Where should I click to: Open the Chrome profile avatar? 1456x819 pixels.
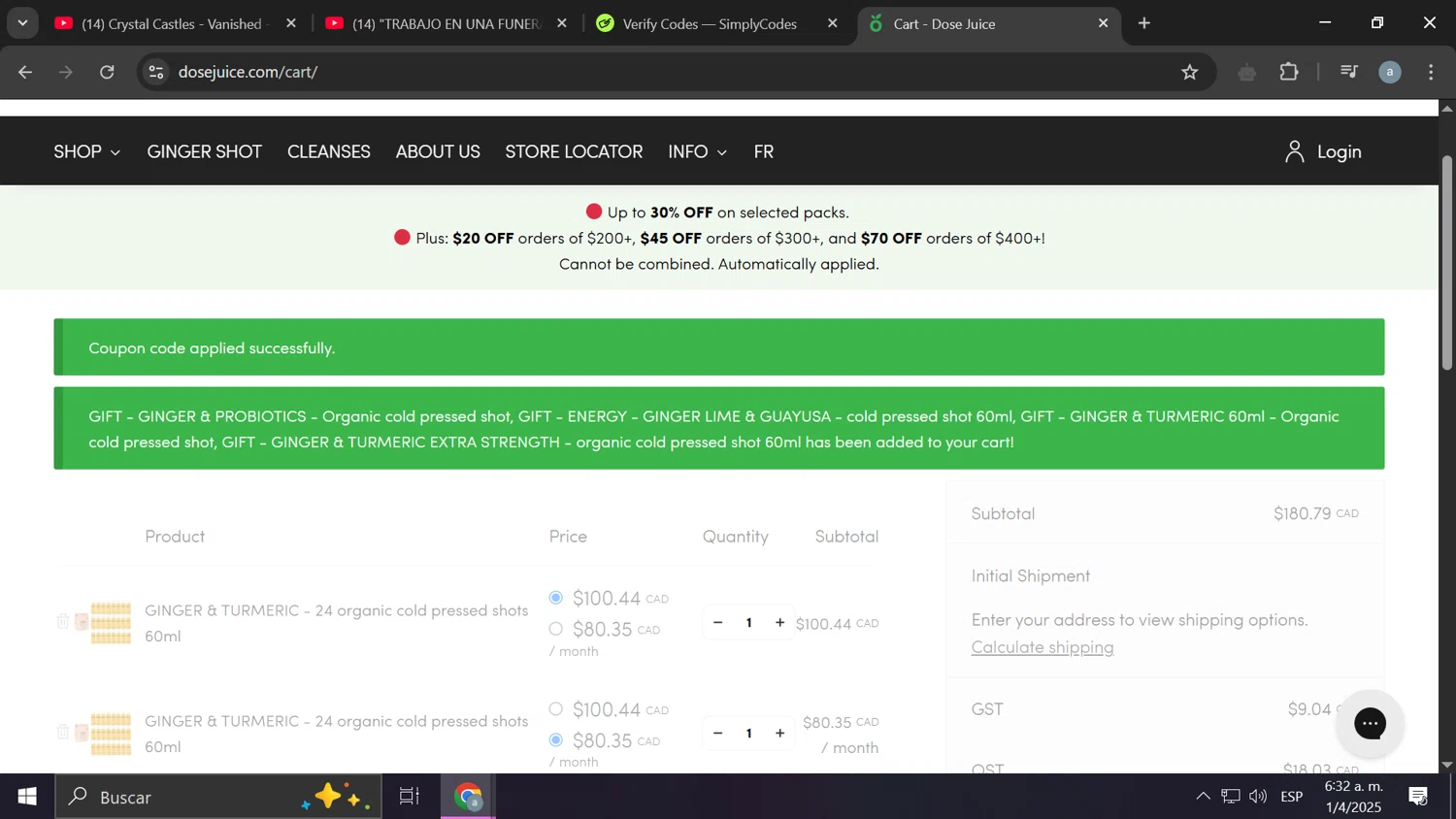1390,72
